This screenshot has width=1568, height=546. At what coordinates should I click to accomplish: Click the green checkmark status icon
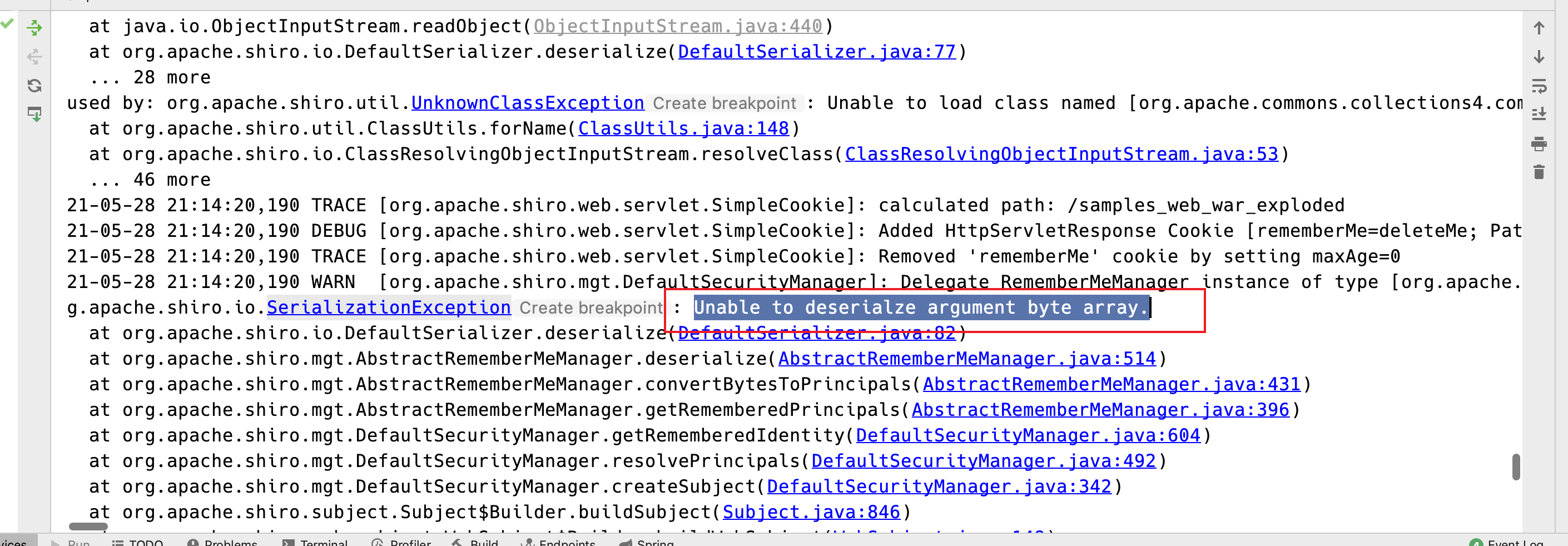(7, 23)
